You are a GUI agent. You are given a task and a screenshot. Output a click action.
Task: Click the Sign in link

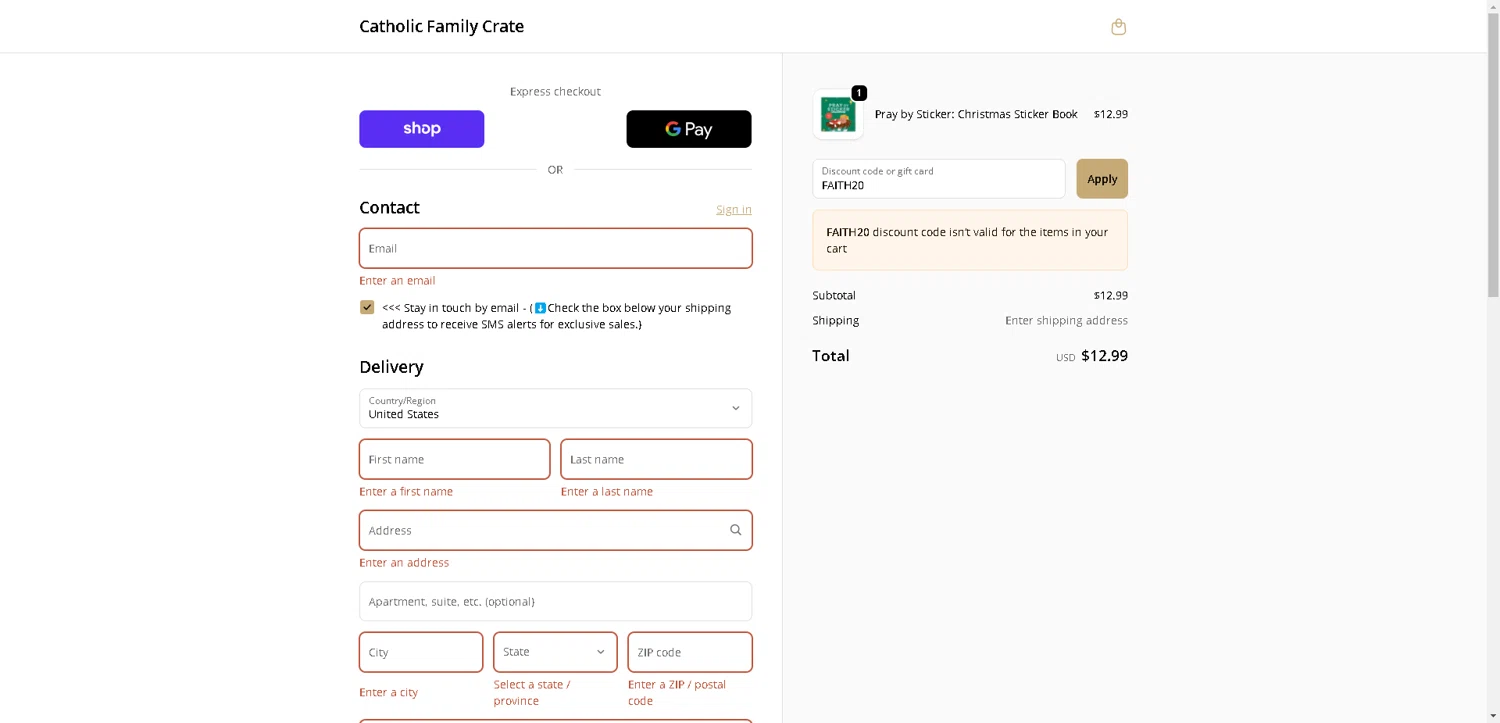pos(734,209)
